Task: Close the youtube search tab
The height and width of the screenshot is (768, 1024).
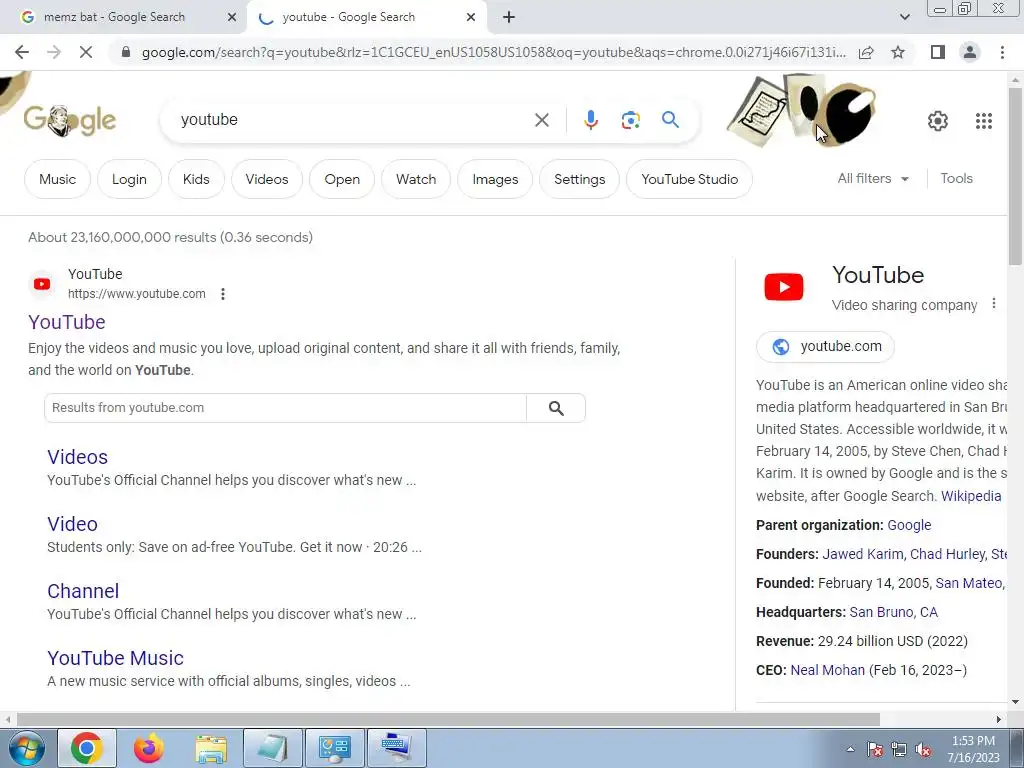Action: coord(471,18)
